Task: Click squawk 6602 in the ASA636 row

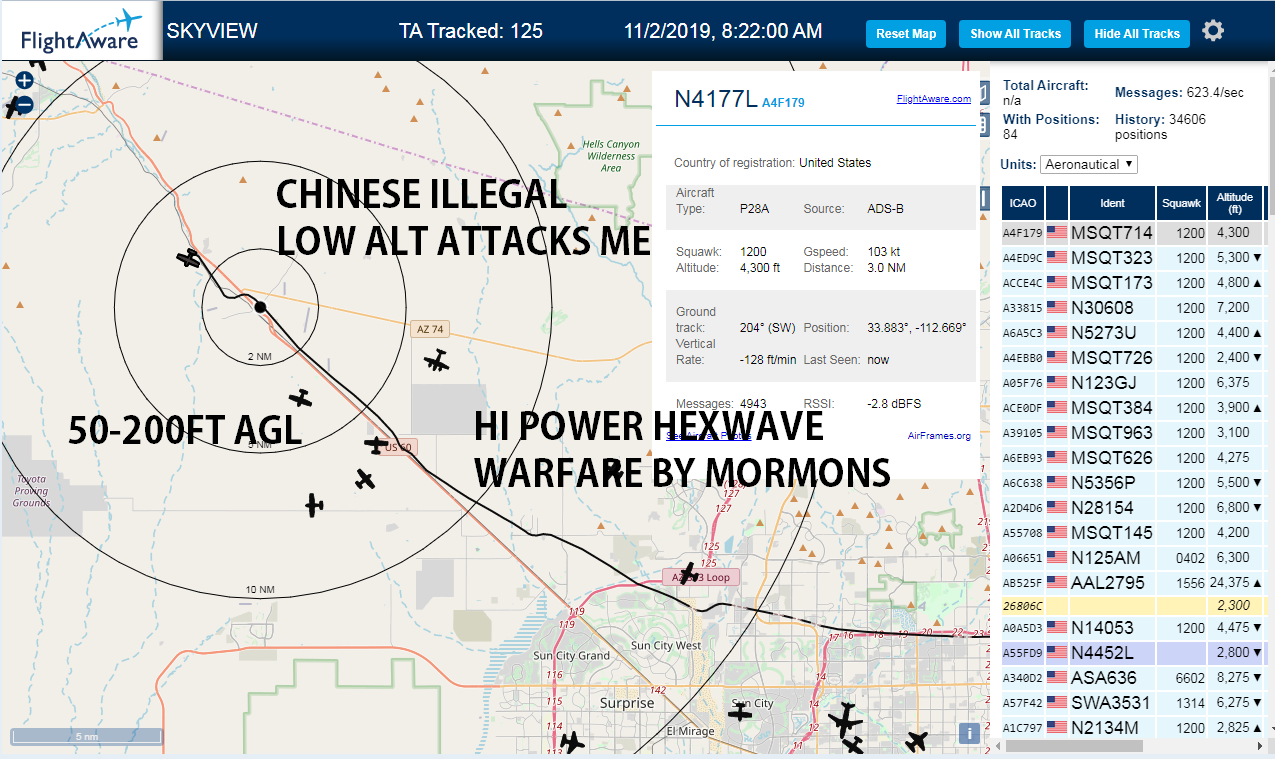Action: [x=1190, y=678]
